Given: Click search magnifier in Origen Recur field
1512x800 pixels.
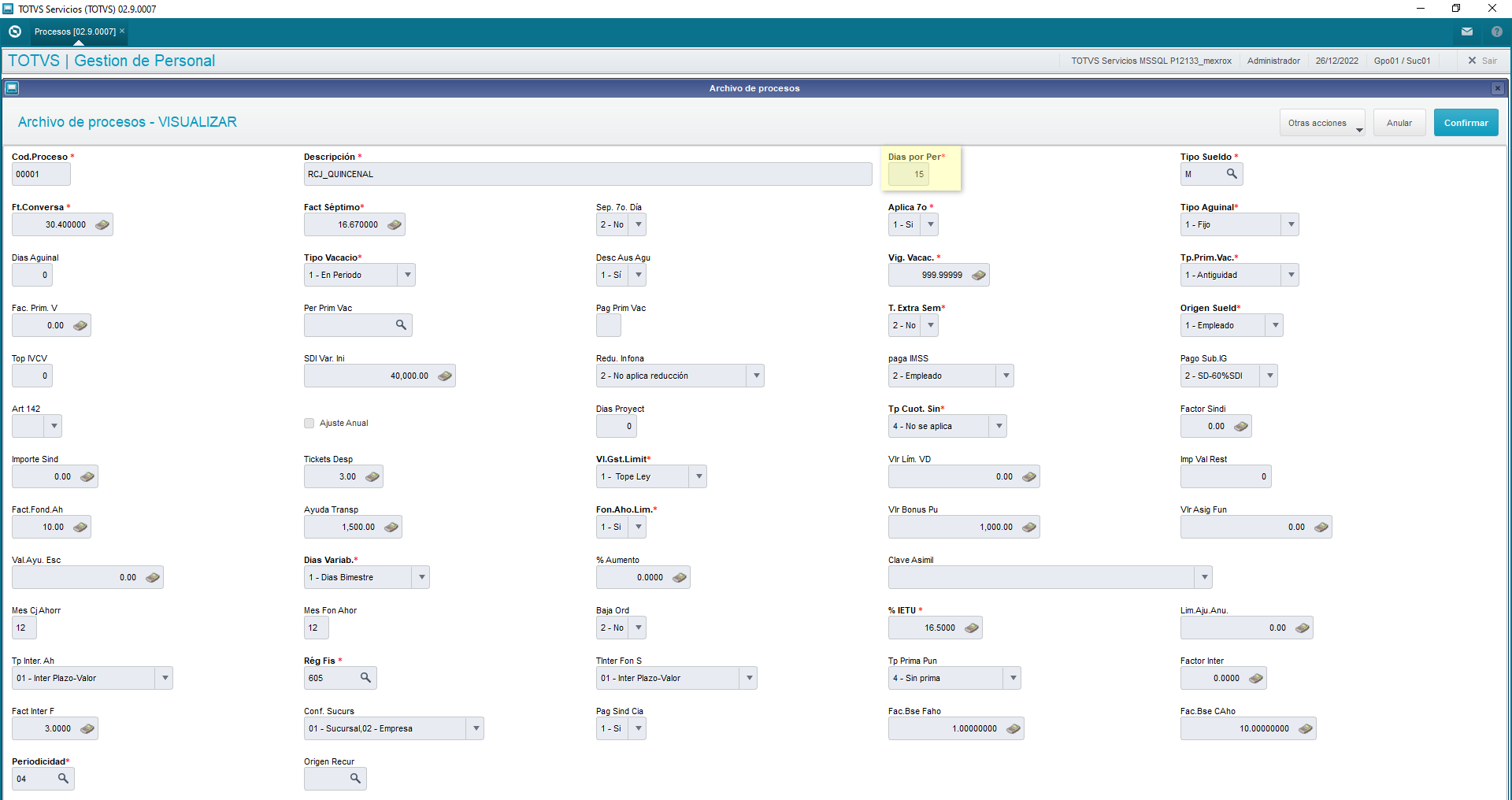Looking at the screenshot, I should click(x=355, y=779).
